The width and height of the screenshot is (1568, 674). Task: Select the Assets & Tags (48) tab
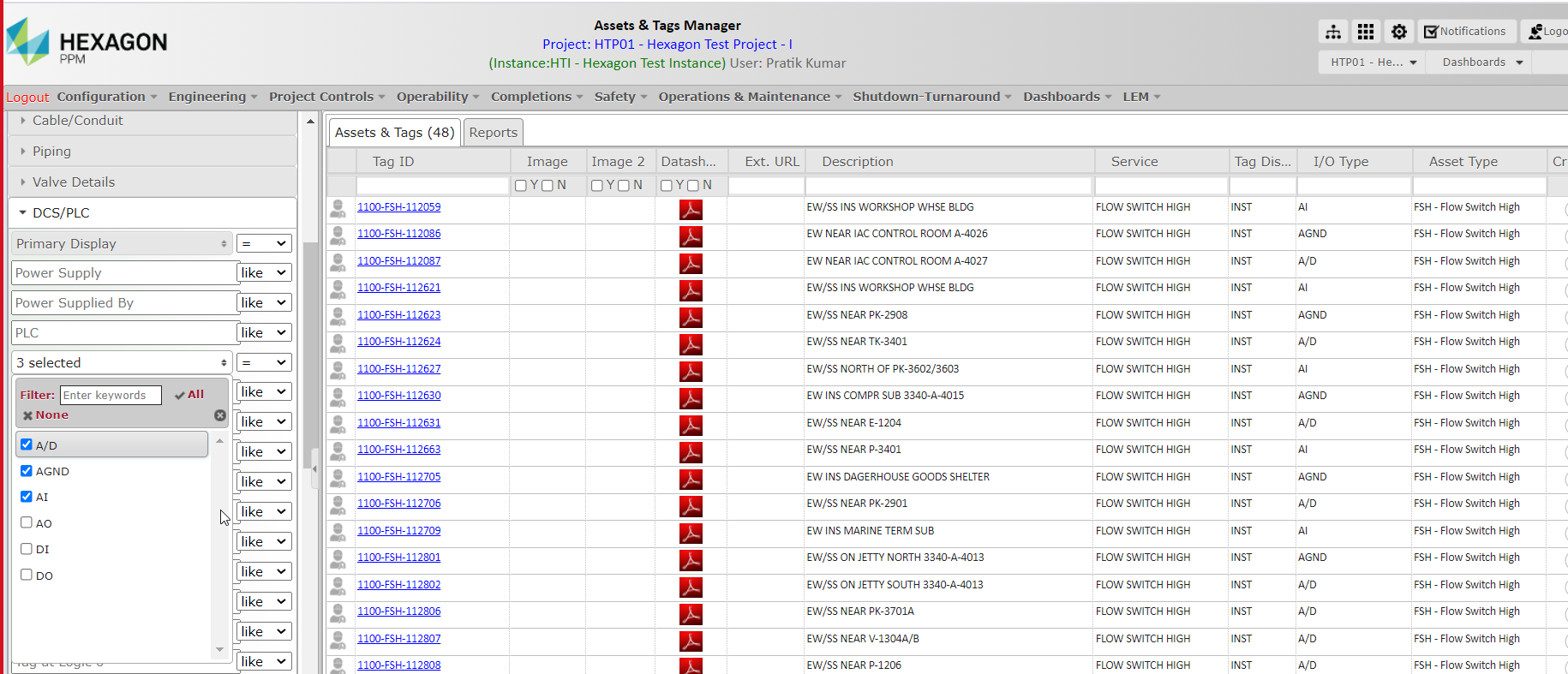[x=395, y=133]
